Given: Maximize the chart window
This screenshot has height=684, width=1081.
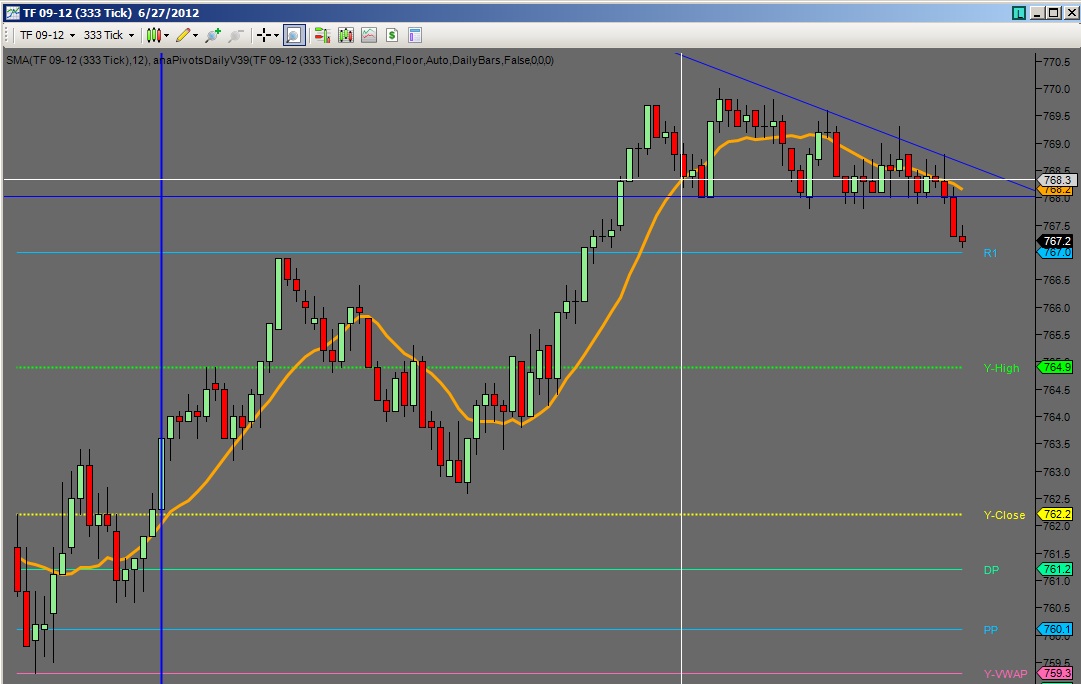Looking at the screenshot, I should 1054,12.
